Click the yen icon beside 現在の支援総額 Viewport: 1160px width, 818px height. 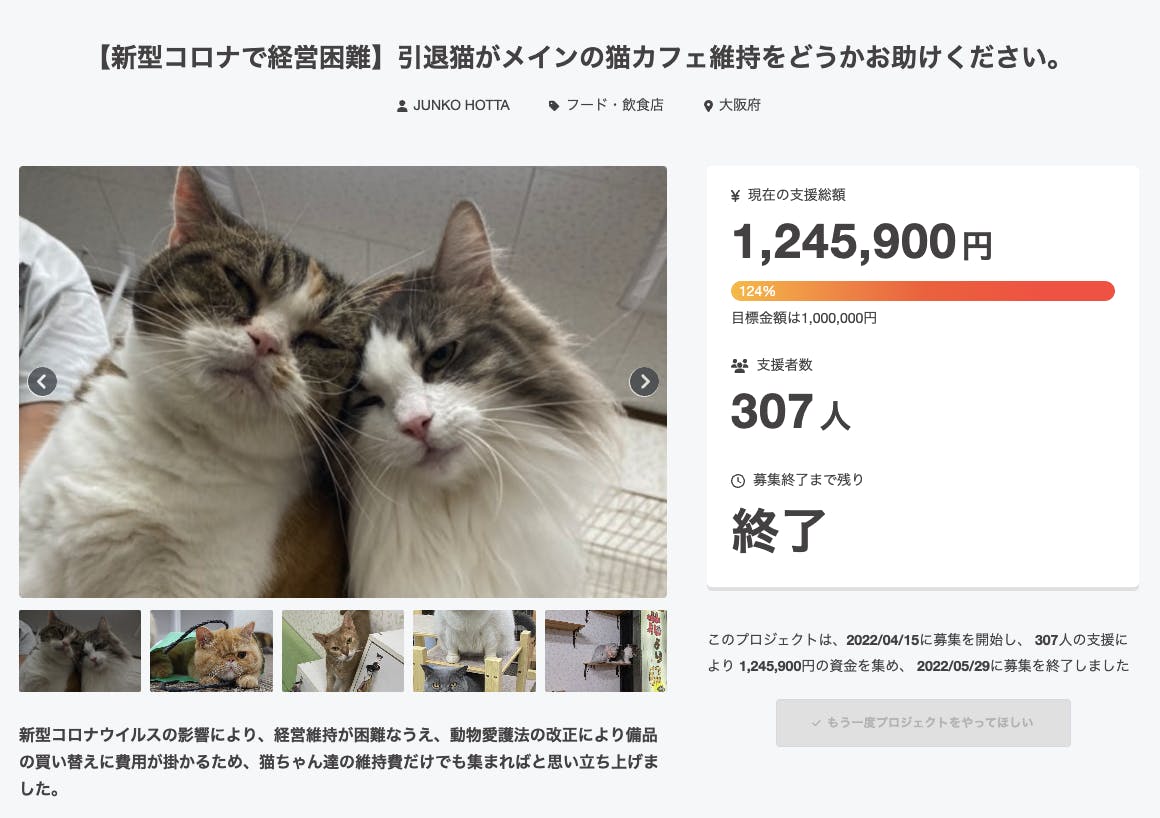tap(736, 196)
